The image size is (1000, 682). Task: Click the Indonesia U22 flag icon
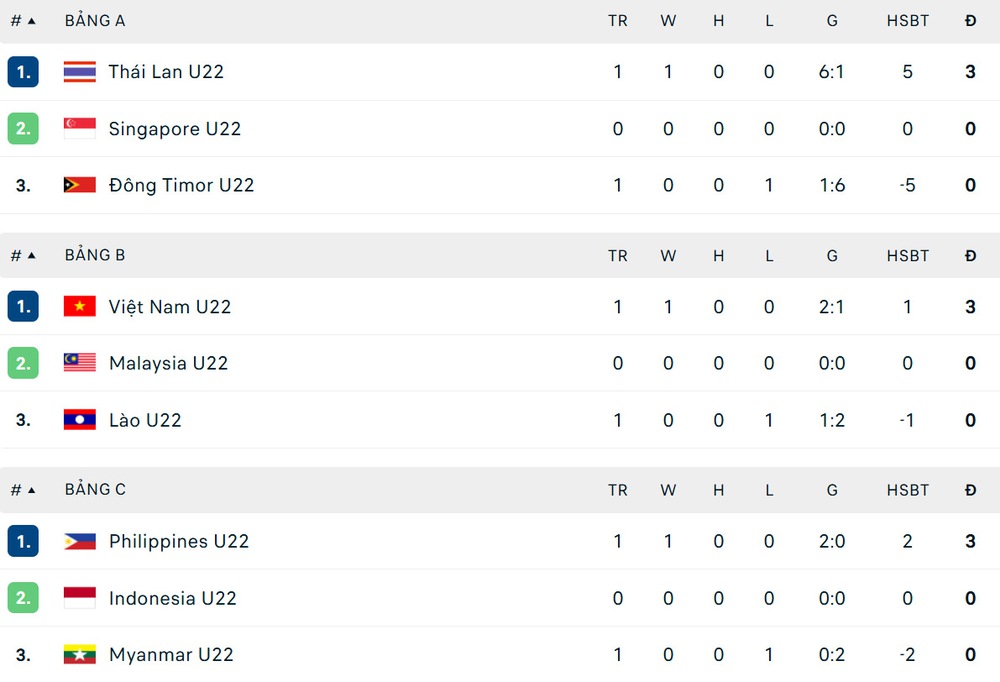pos(79,598)
